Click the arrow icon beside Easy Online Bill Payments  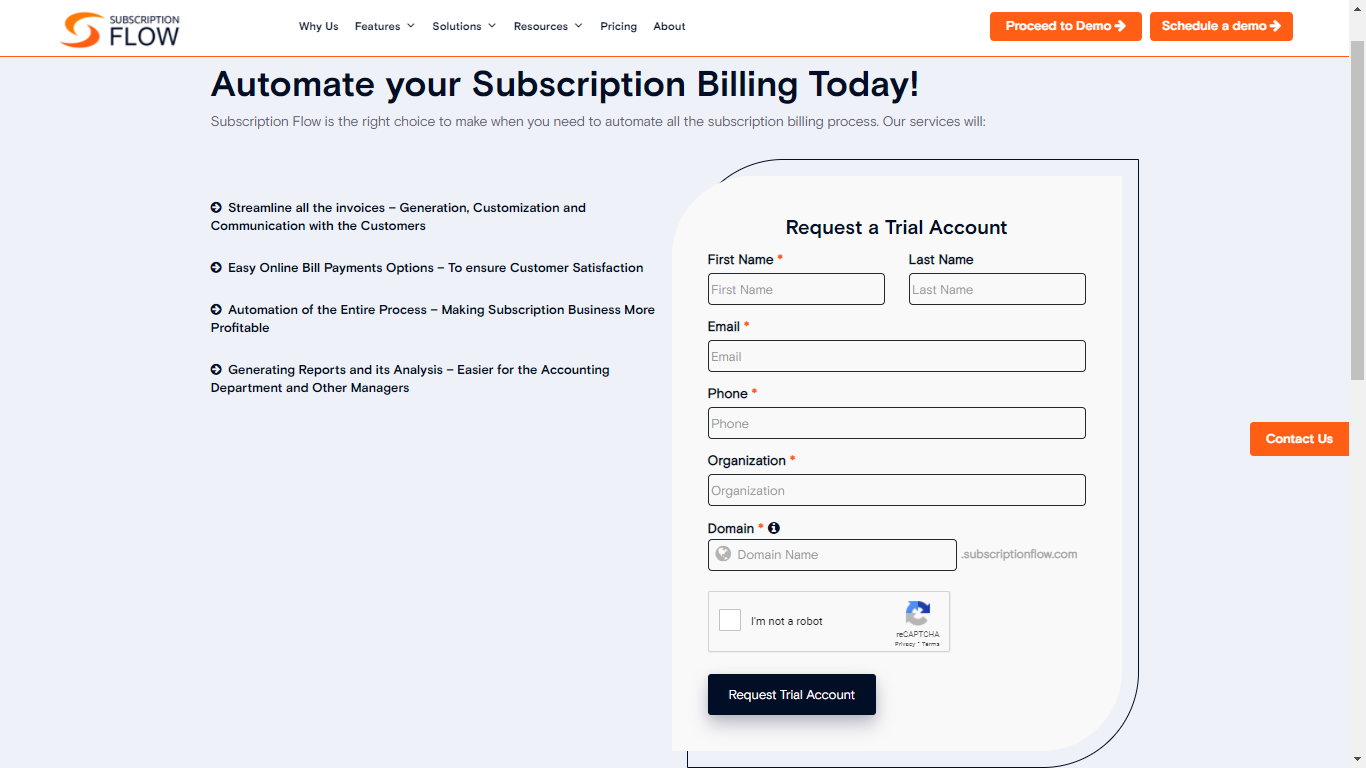(x=216, y=267)
